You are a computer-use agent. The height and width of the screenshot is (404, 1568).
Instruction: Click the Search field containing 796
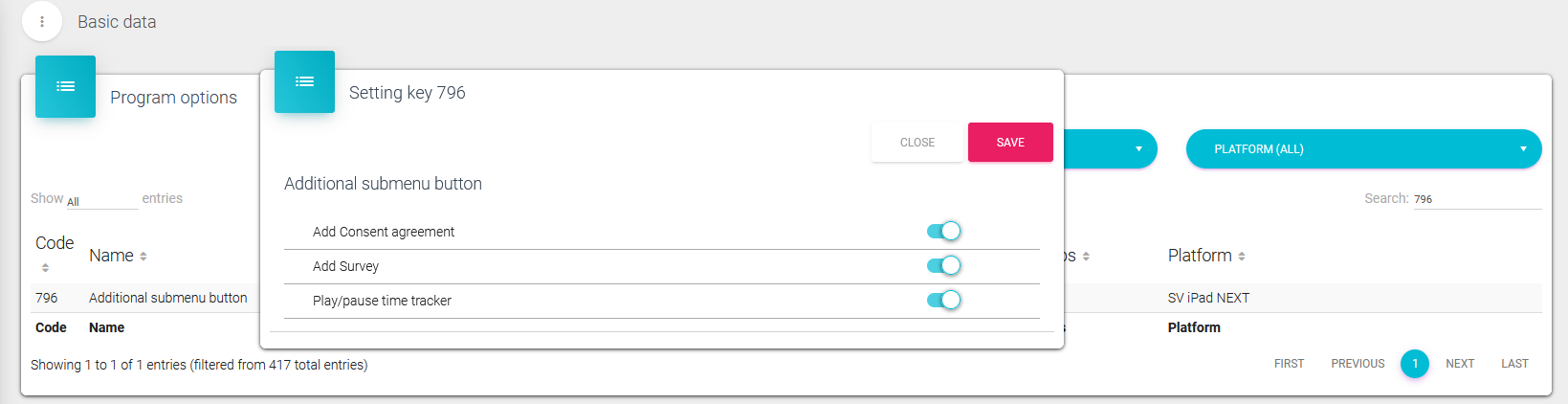click(x=1476, y=199)
